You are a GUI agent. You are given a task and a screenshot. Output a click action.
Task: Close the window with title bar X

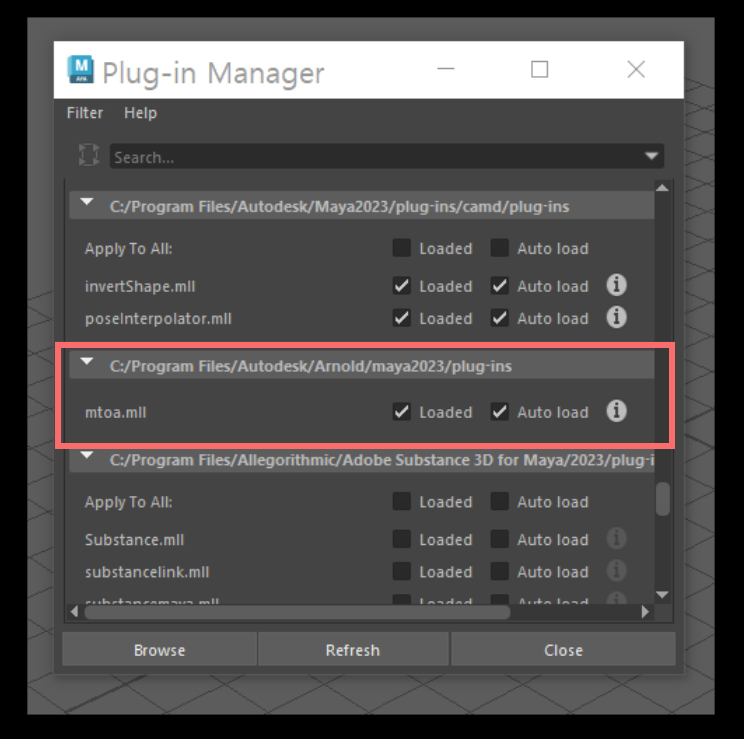[x=636, y=69]
